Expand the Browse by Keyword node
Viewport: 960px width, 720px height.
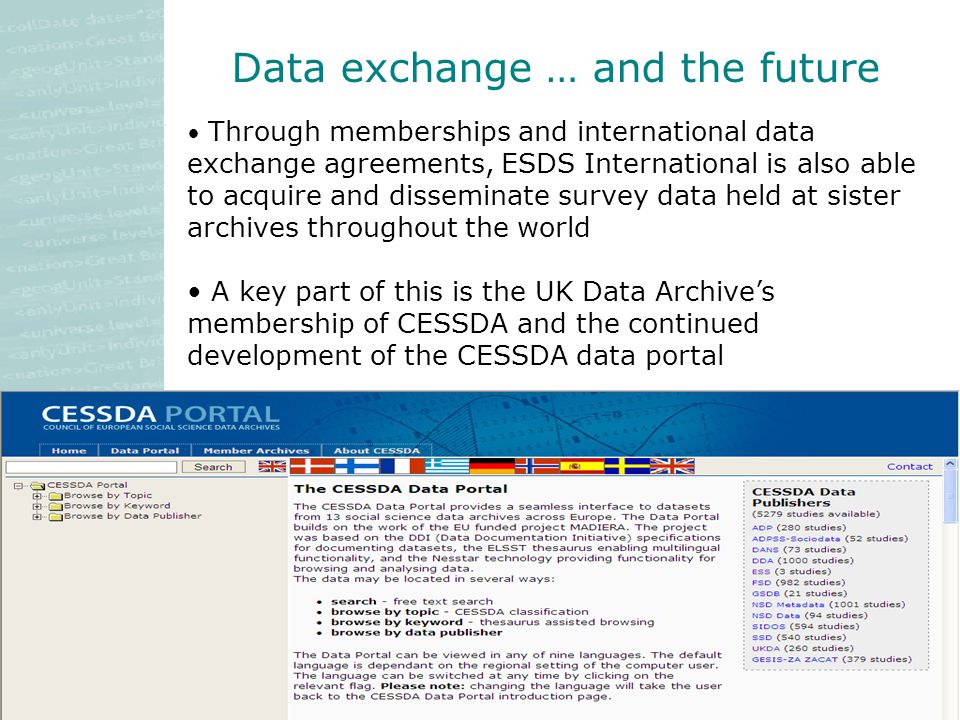pos(37,506)
